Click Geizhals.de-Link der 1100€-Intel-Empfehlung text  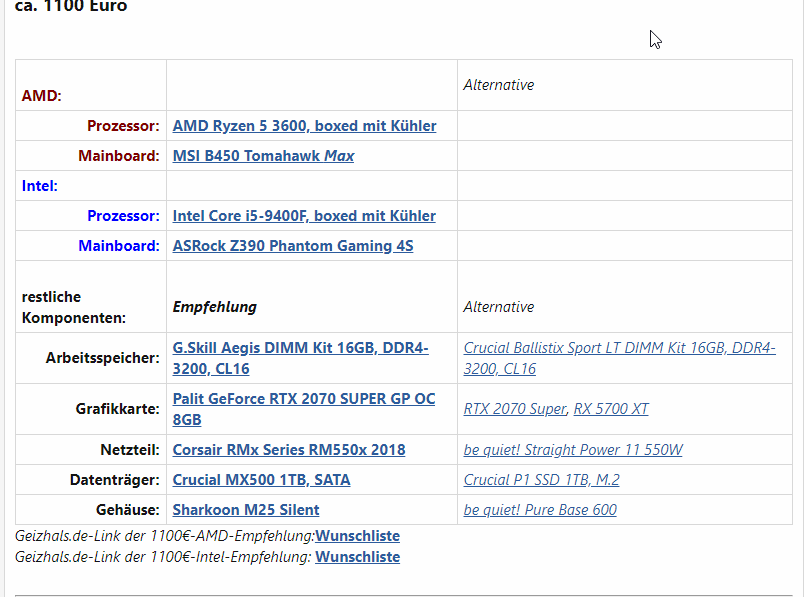pyautogui.click(x=163, y=557)
